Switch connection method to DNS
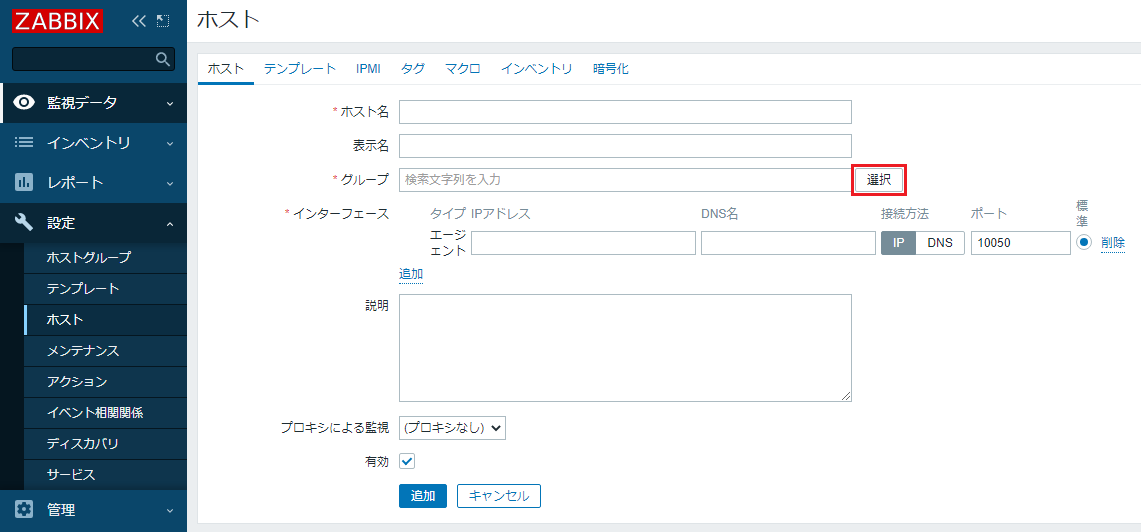 (939, 243)
